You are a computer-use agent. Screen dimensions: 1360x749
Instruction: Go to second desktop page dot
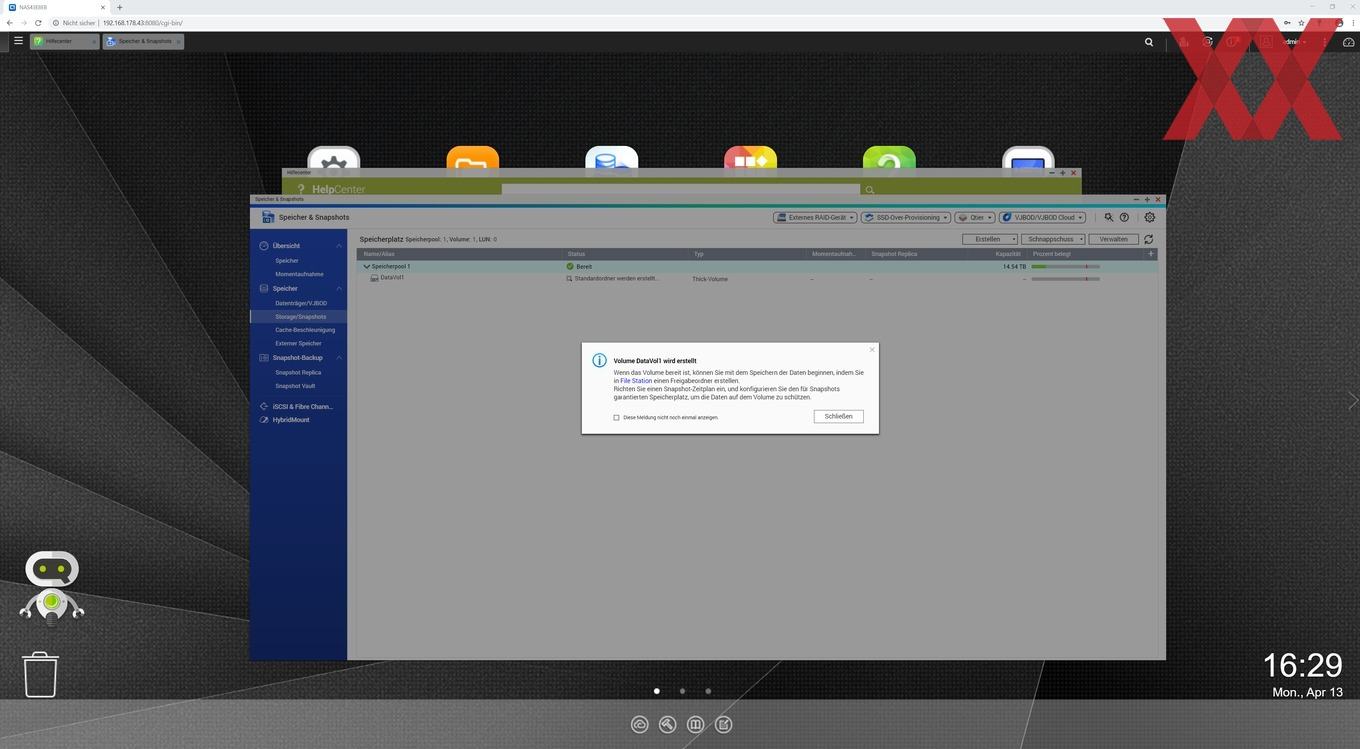(682, 691)
